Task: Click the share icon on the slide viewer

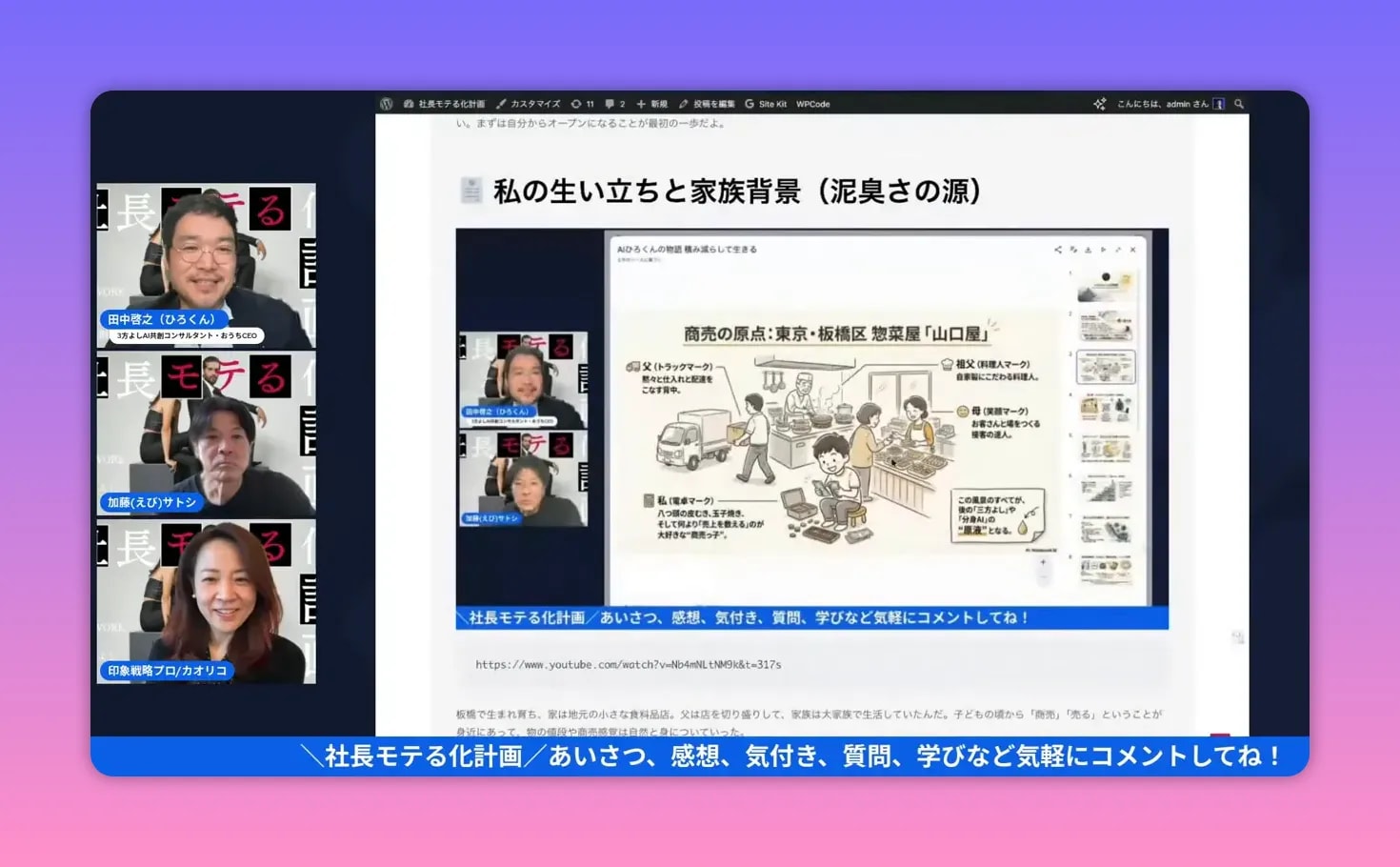Action: click(1057, 250)
